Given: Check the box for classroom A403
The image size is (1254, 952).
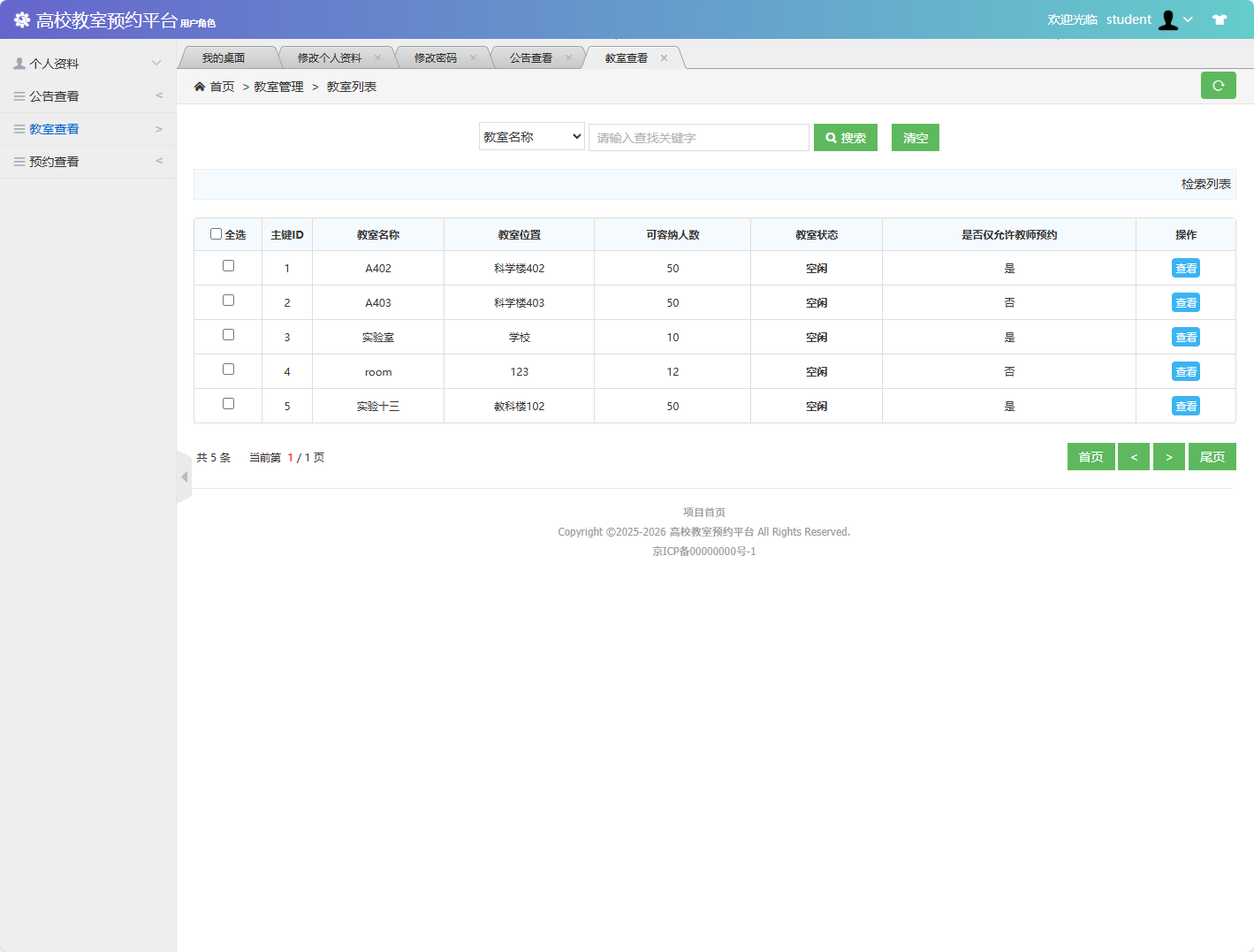Looking at the screenshot, I should click(x=228, y=301).
